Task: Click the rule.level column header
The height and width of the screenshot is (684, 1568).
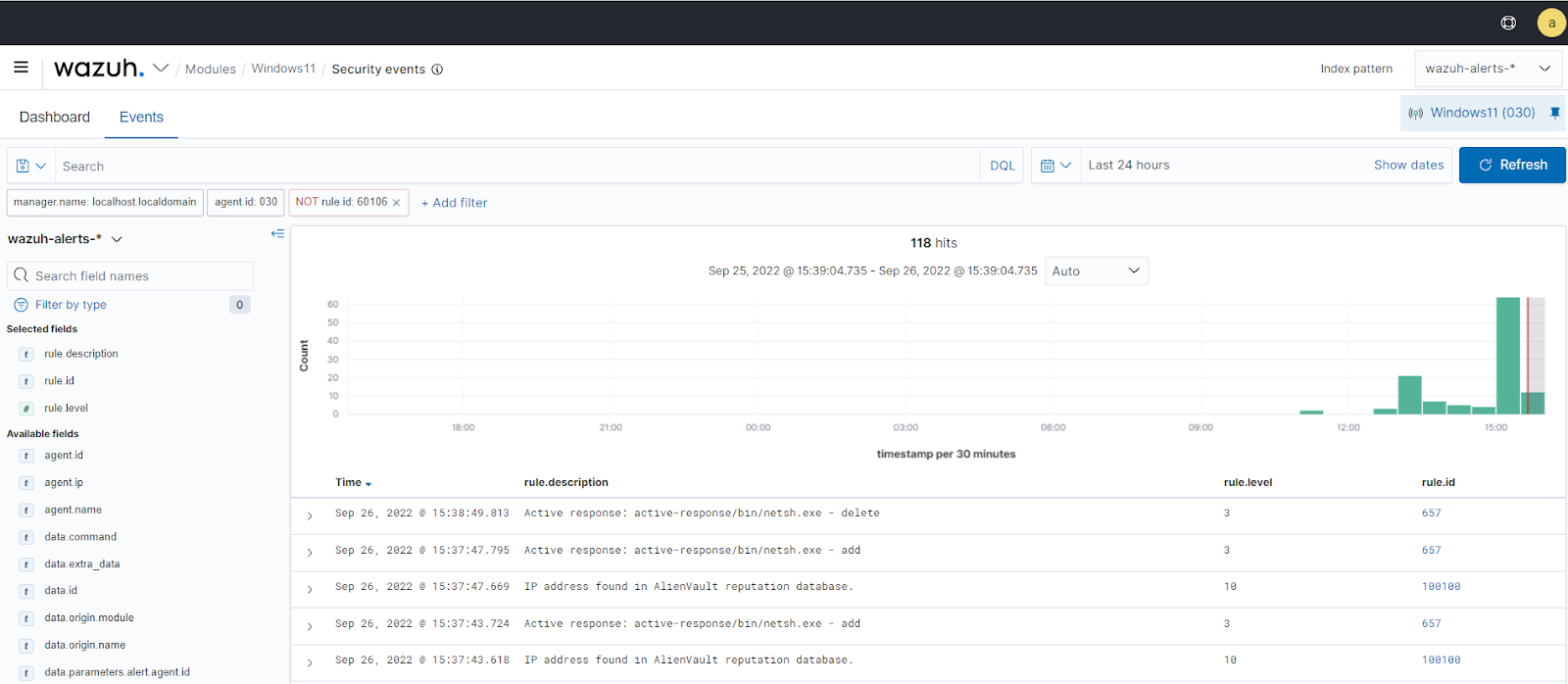Action: tap(1248, 482)
